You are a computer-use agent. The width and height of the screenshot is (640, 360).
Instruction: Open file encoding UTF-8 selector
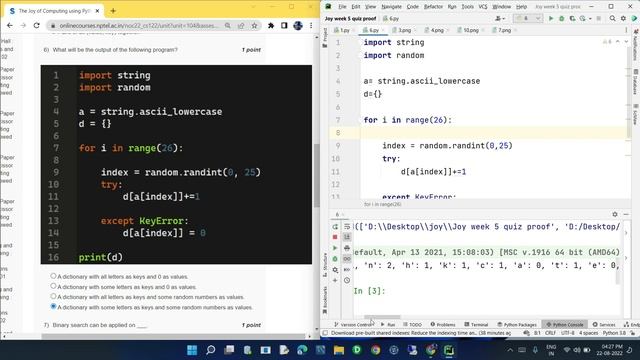(x=567, y=333)
